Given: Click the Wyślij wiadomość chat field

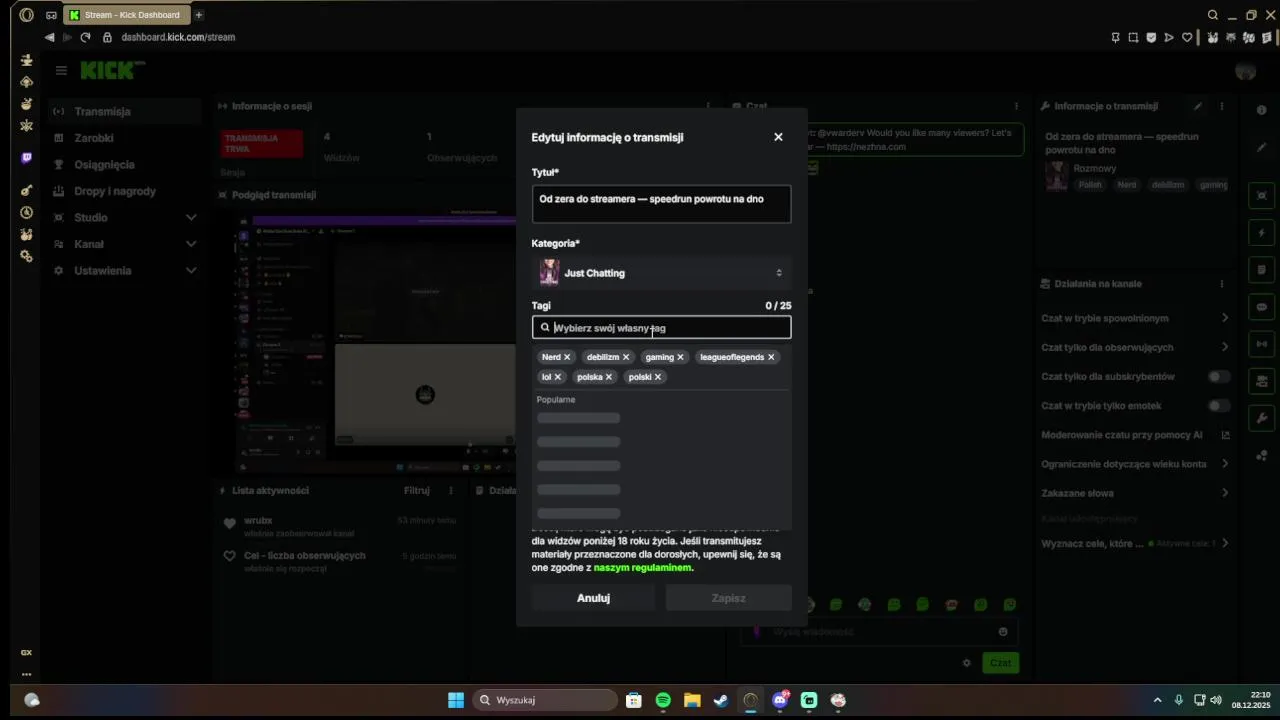Looking at the screenshot, I should tap(880, 632).
